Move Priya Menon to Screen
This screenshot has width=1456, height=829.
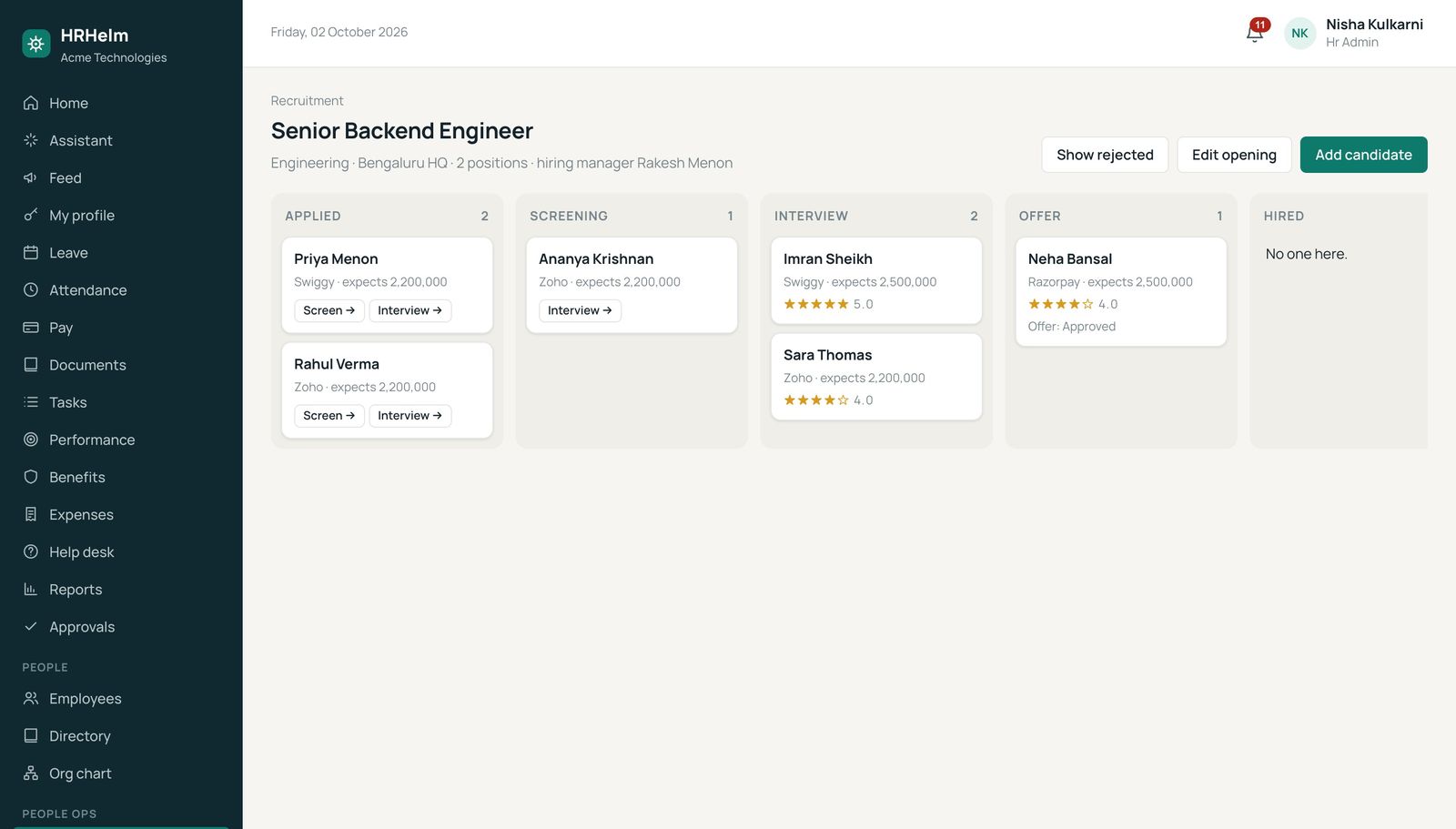click(x=329, y=310)
